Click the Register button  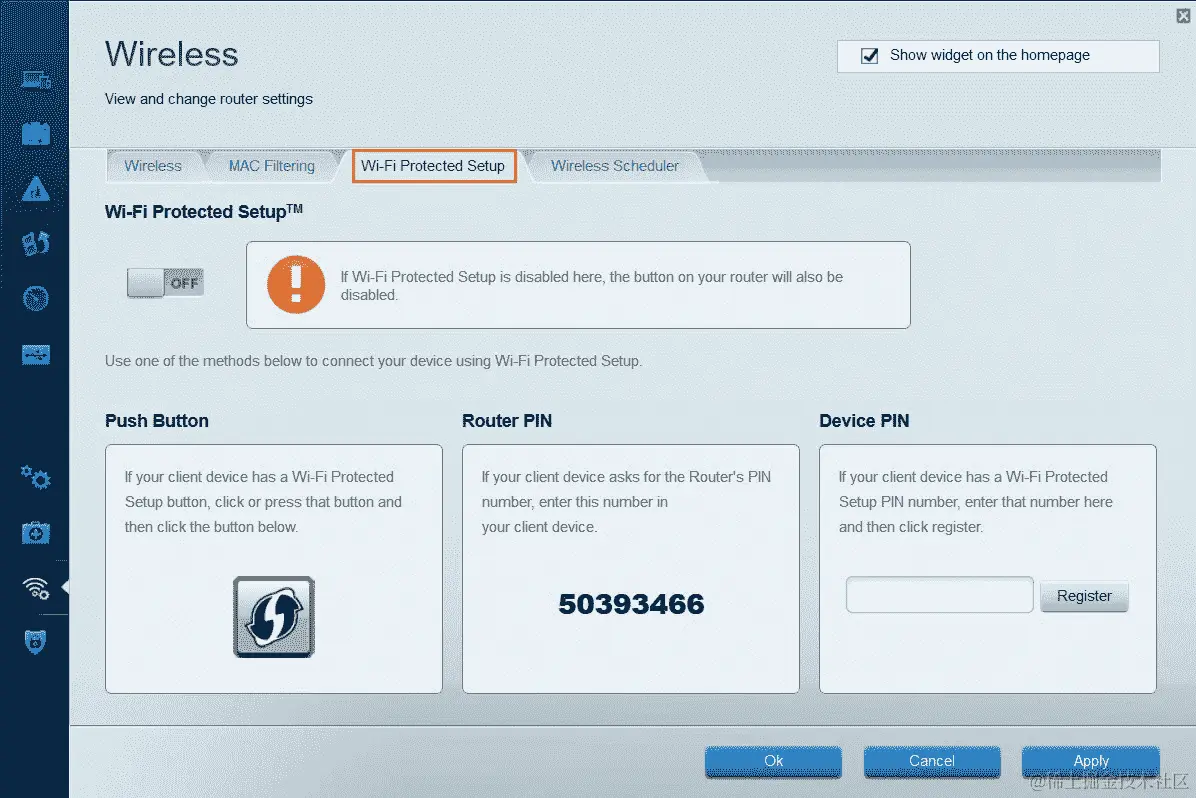pyautogui.click(x=1084, y=596)
